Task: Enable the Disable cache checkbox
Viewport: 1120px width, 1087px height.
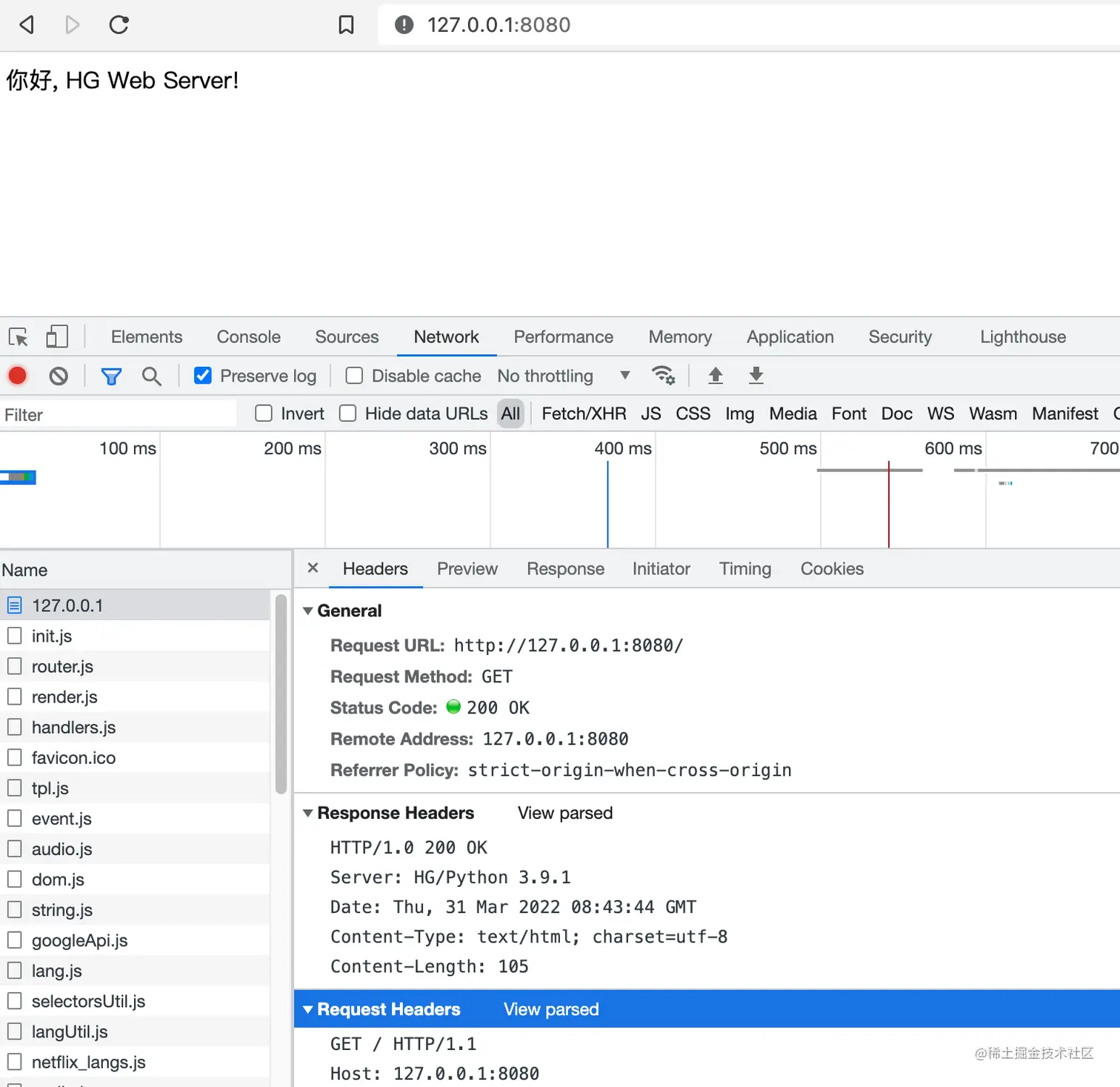Action: [354, 376]
